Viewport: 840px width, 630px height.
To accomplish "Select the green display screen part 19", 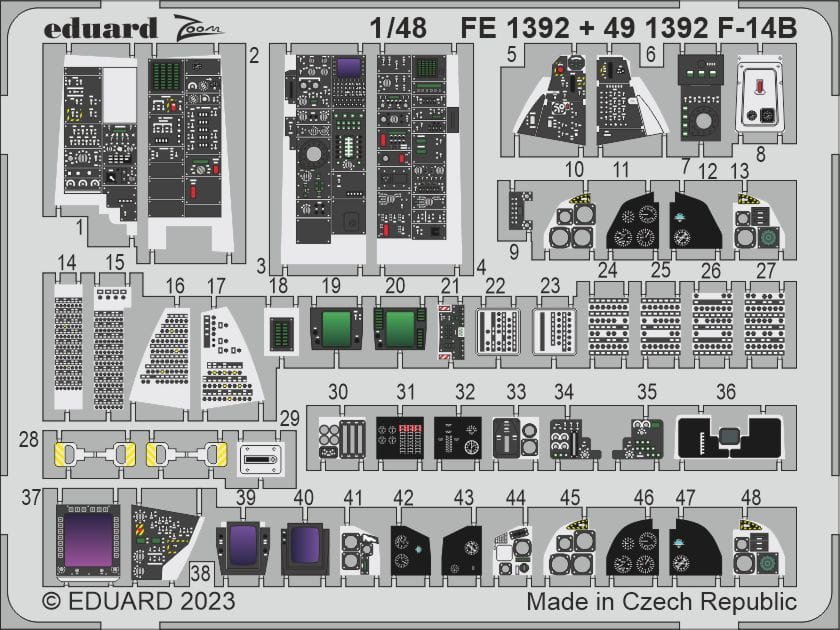I will [336, 329].
